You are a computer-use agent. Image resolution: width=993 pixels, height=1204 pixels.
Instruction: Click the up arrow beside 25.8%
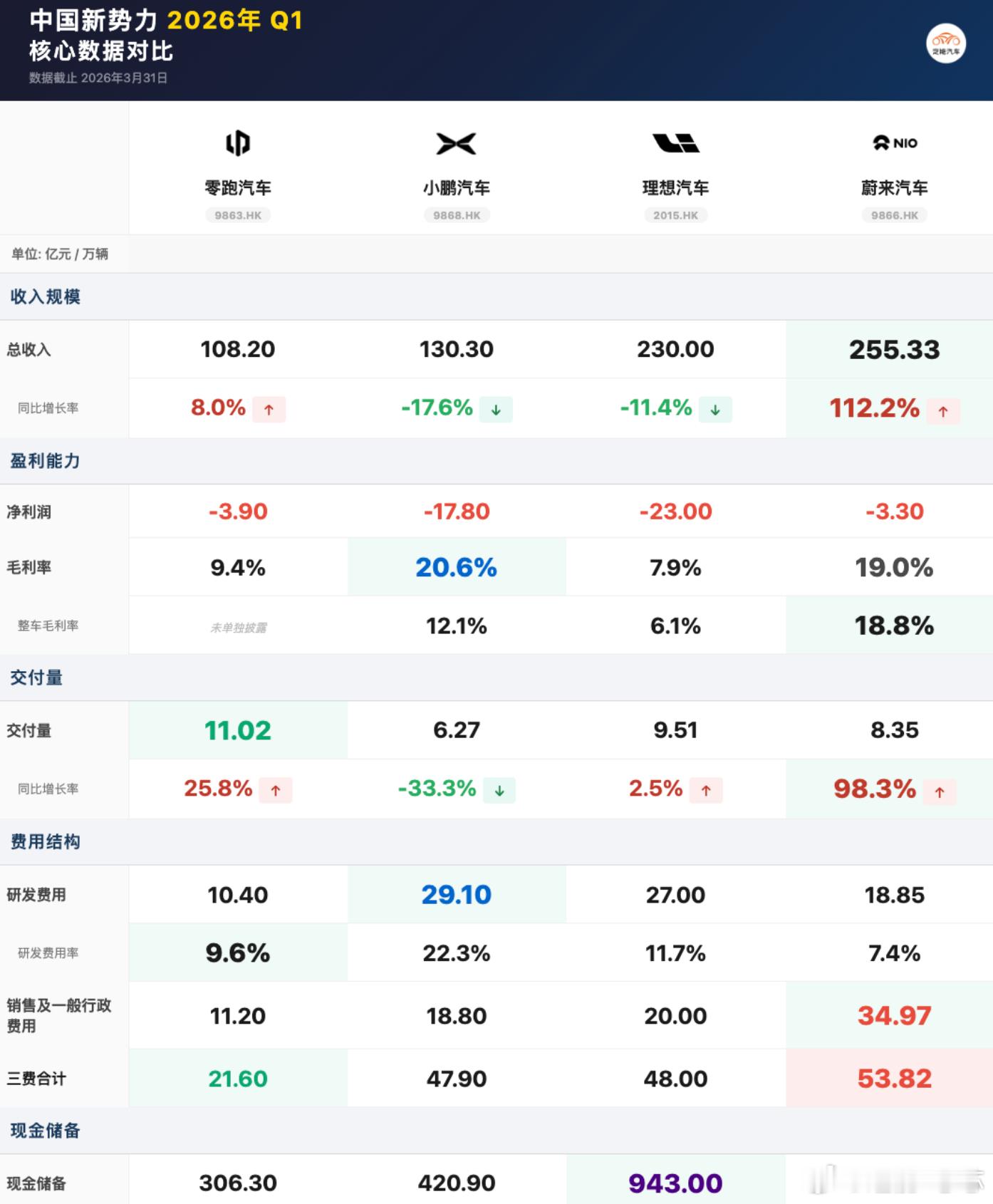point(276,790)
